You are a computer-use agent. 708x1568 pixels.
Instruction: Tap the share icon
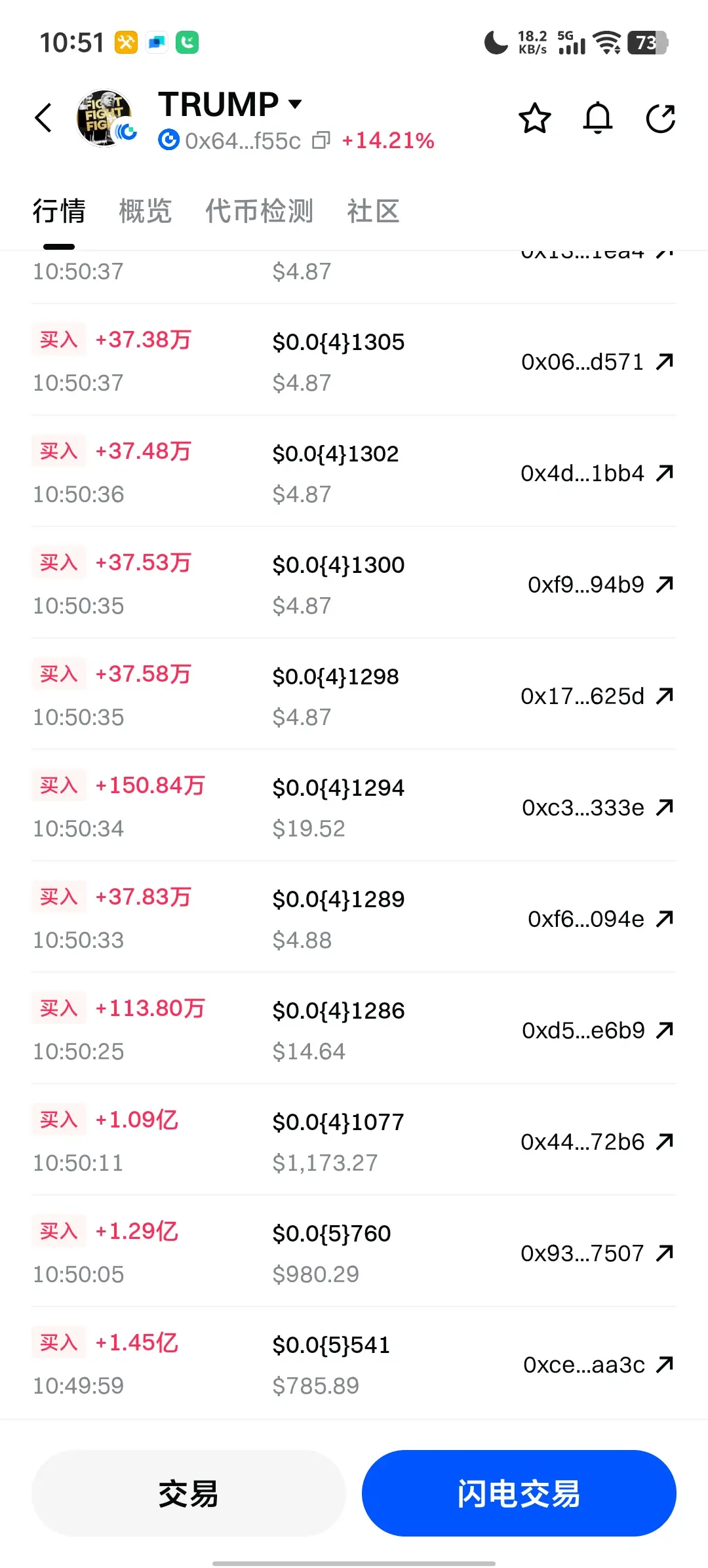click(x=660, y=119)
